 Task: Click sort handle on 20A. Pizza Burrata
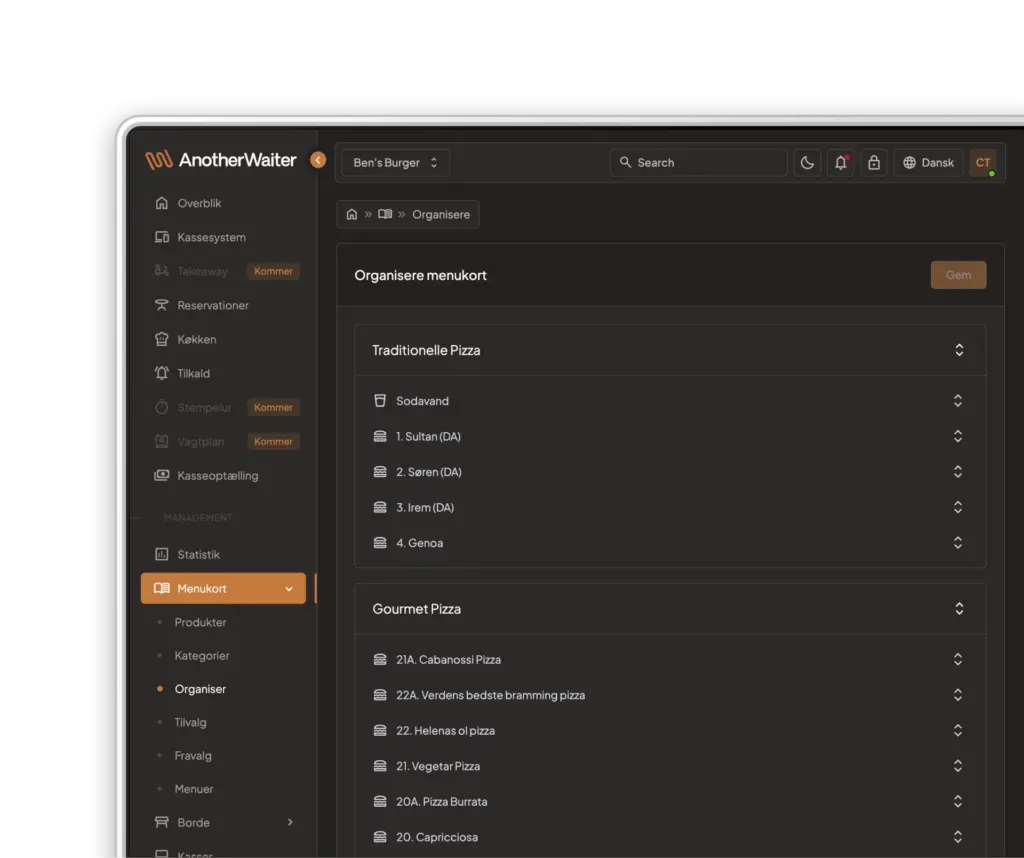pyautogui.click(x=957, y=801)
